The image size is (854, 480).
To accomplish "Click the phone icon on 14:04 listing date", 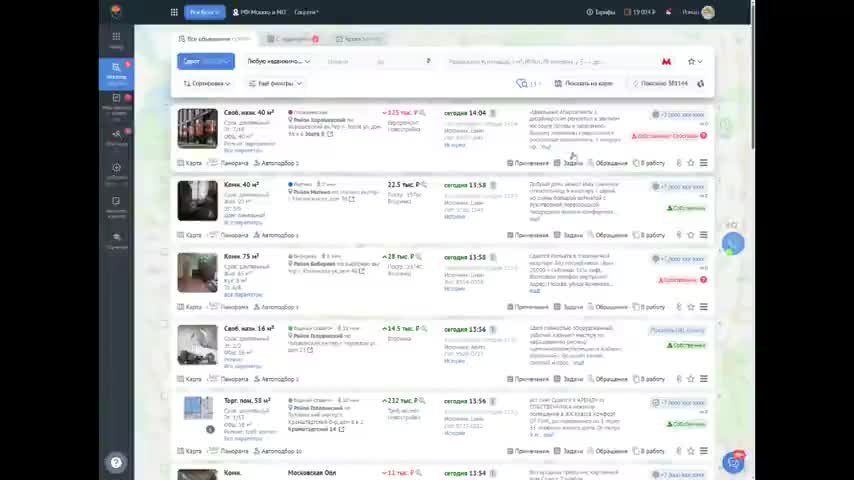I will coord(492,113).
